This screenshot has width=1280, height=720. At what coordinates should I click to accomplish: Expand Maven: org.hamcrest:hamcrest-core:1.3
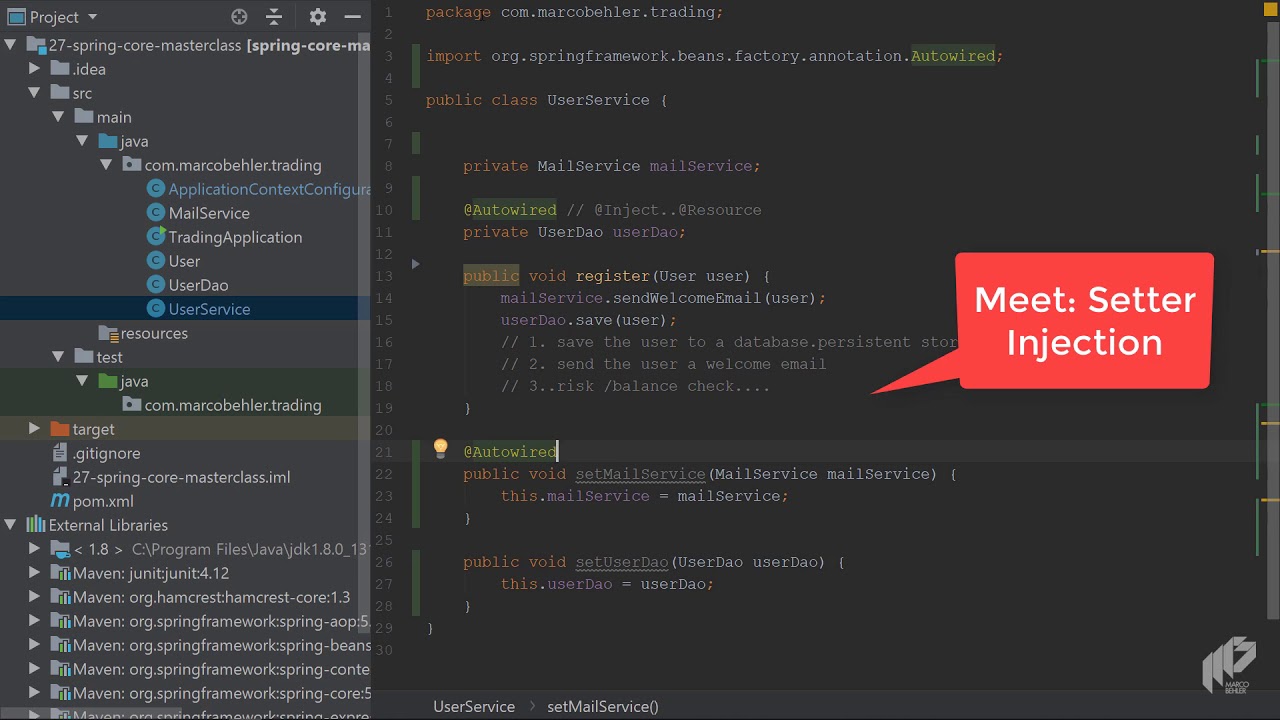[x=35, y=597]
